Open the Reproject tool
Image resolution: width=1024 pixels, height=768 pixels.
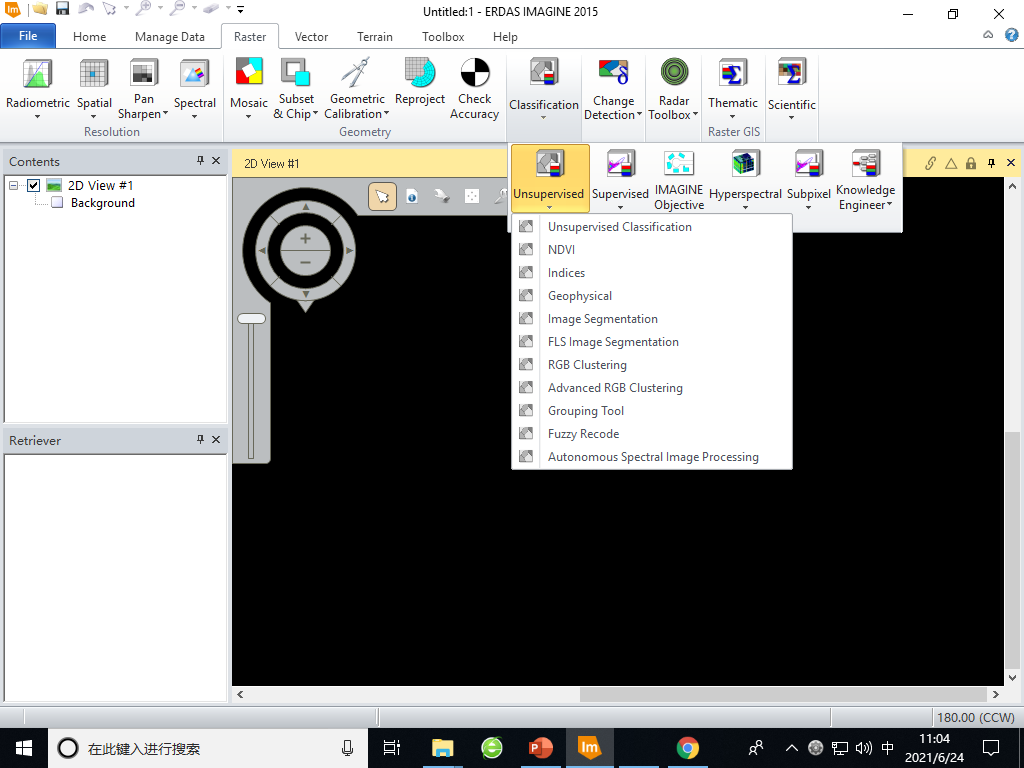coord(419,85)
